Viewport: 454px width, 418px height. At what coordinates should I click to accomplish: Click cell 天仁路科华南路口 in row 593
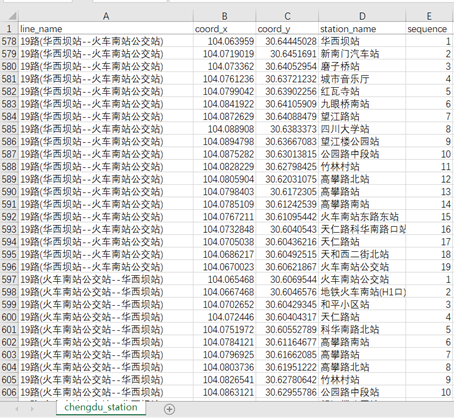point(362,229)
